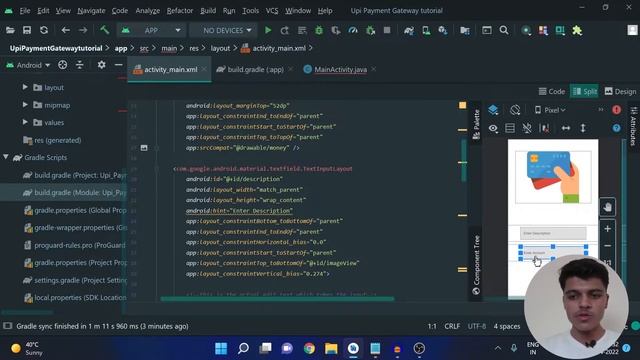Navigate forward arrow in toolbar
The image size is (640, 360).
[83, 30]
